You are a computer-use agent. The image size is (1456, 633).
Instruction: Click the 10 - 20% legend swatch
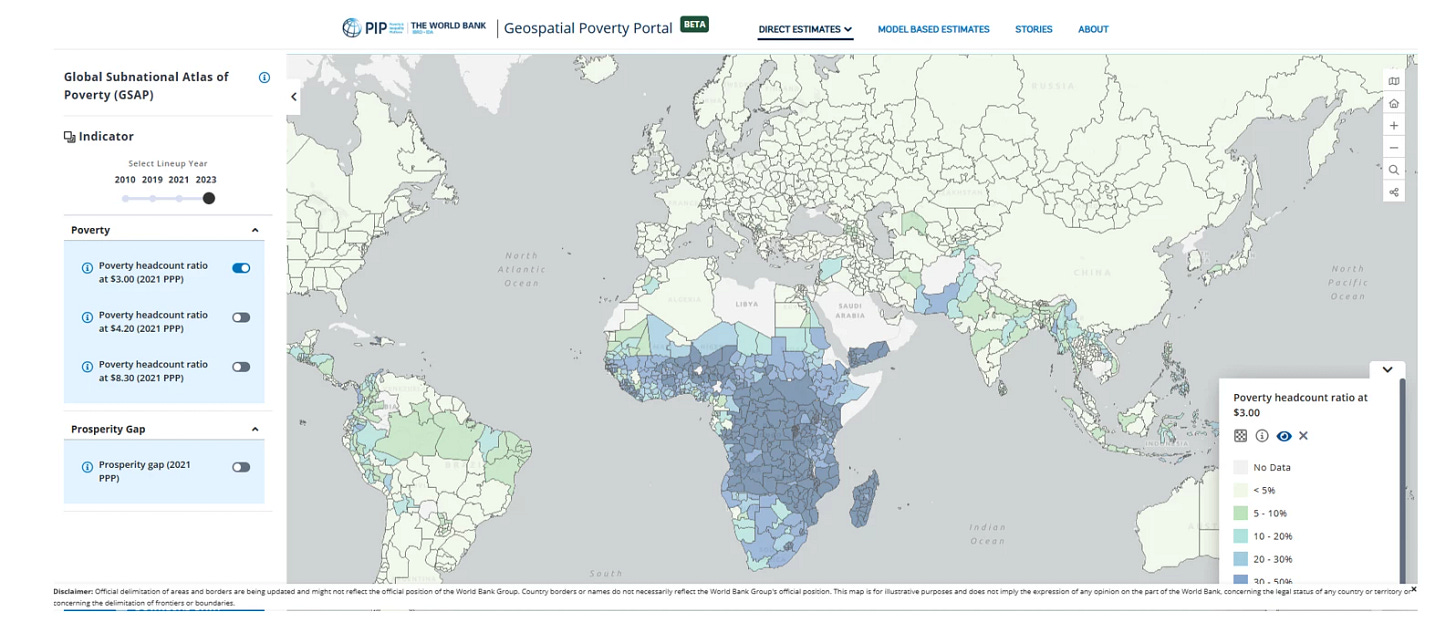[1240, 536]
